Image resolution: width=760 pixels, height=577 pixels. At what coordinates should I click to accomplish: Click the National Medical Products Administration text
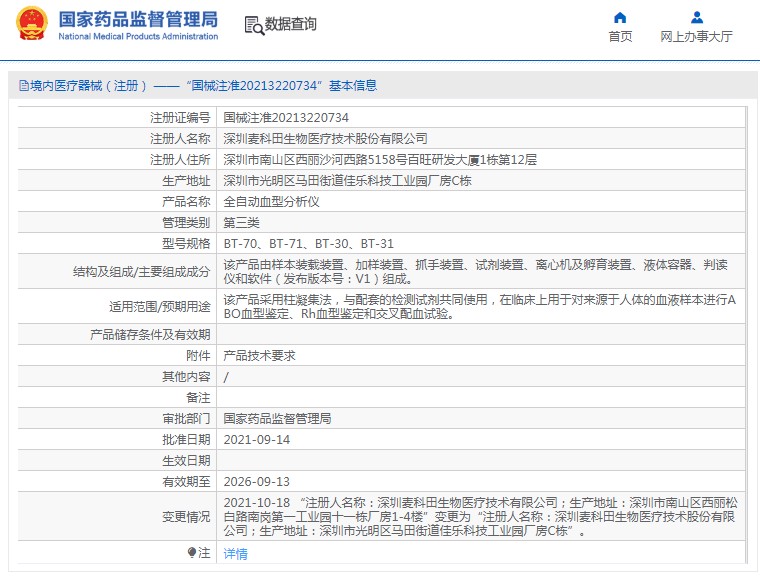coord(137,37)
